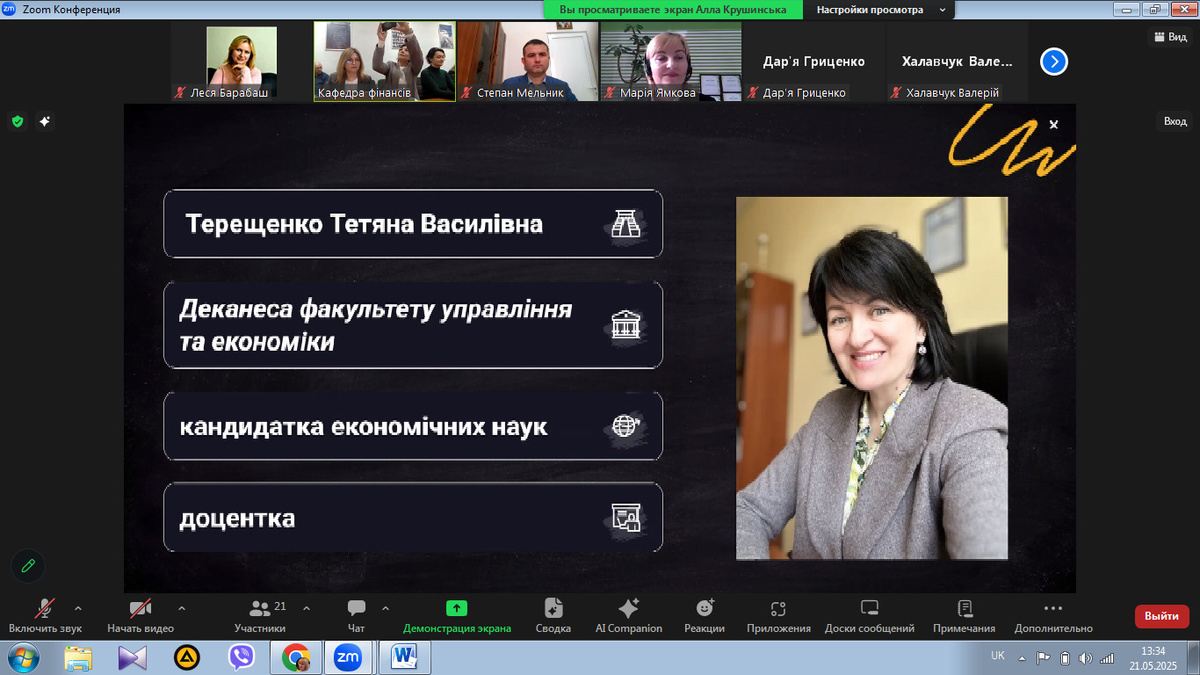Open the green pencil annotation tool

(x=28, y=566)
